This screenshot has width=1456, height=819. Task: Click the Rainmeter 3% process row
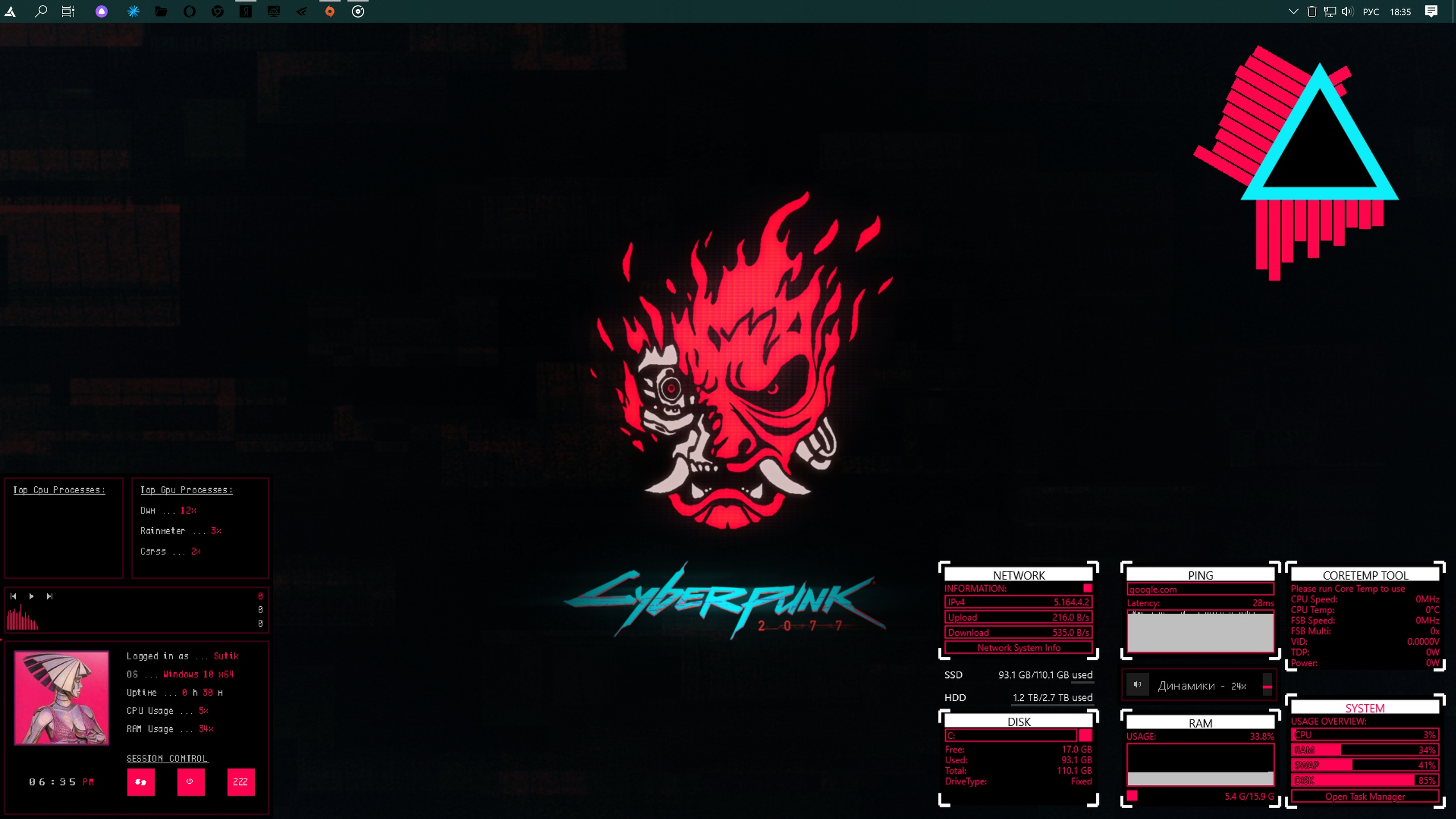(181, 531)
